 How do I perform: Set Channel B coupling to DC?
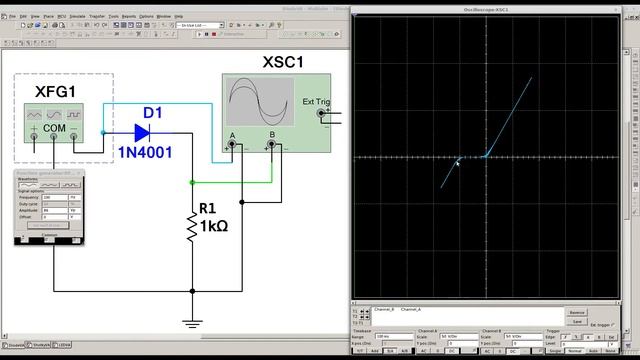(x=513, y=351)
